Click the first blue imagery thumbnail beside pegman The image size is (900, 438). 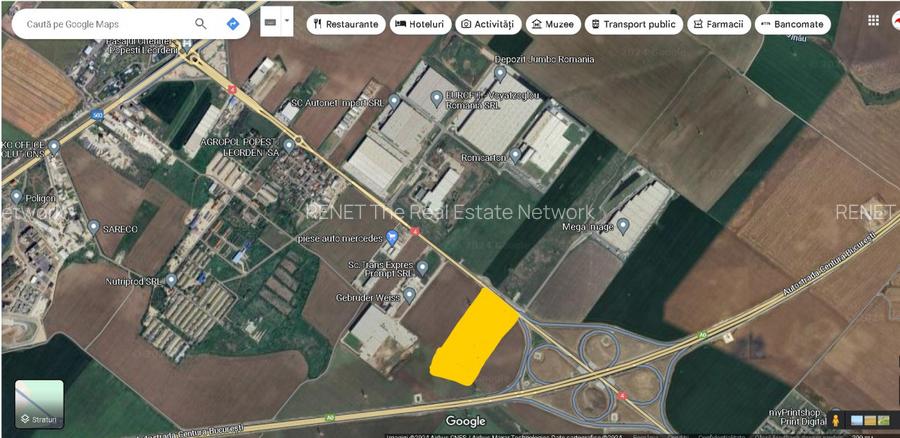coord(855,420)
